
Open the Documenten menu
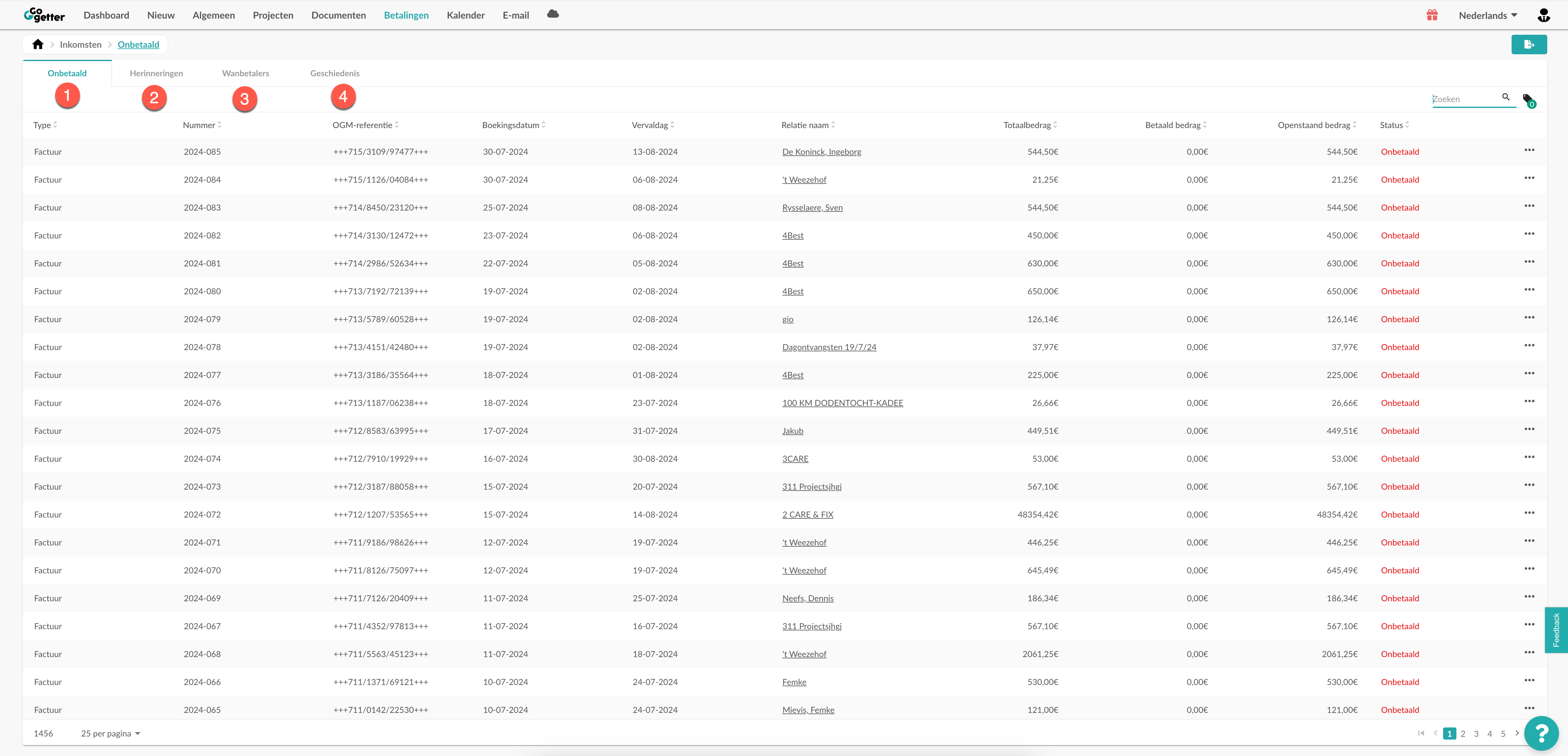pos(339,15)
